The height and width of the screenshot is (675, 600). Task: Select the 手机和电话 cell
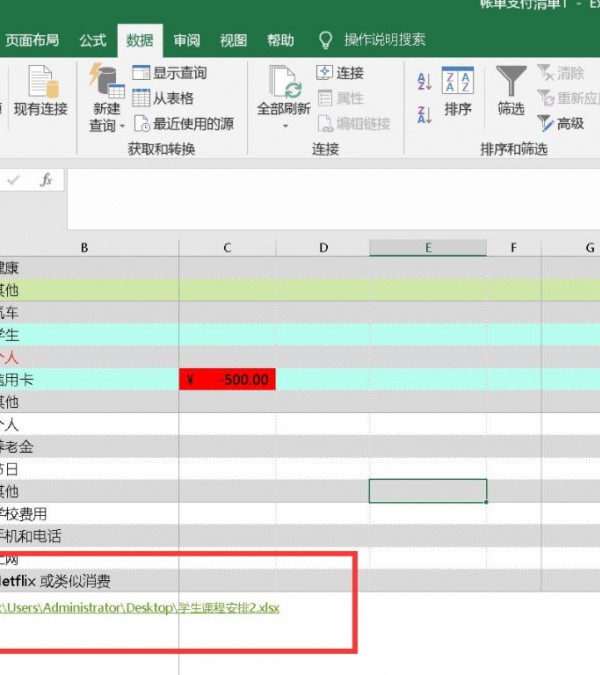click(x=89, y=536)
